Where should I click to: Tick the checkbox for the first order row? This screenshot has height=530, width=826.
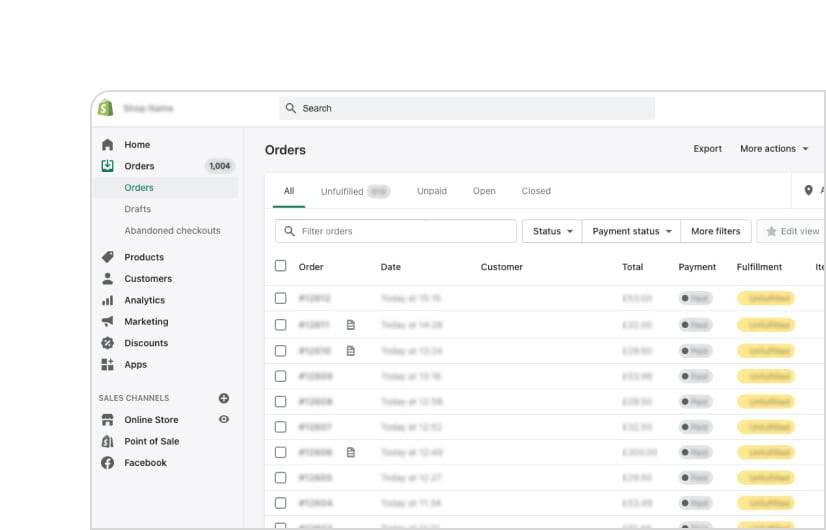280,298
